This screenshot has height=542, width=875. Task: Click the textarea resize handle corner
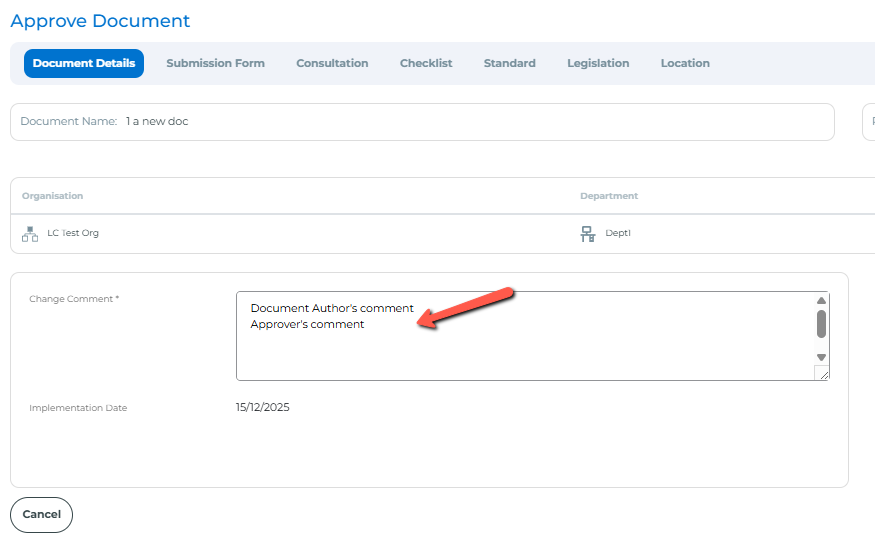821,373
